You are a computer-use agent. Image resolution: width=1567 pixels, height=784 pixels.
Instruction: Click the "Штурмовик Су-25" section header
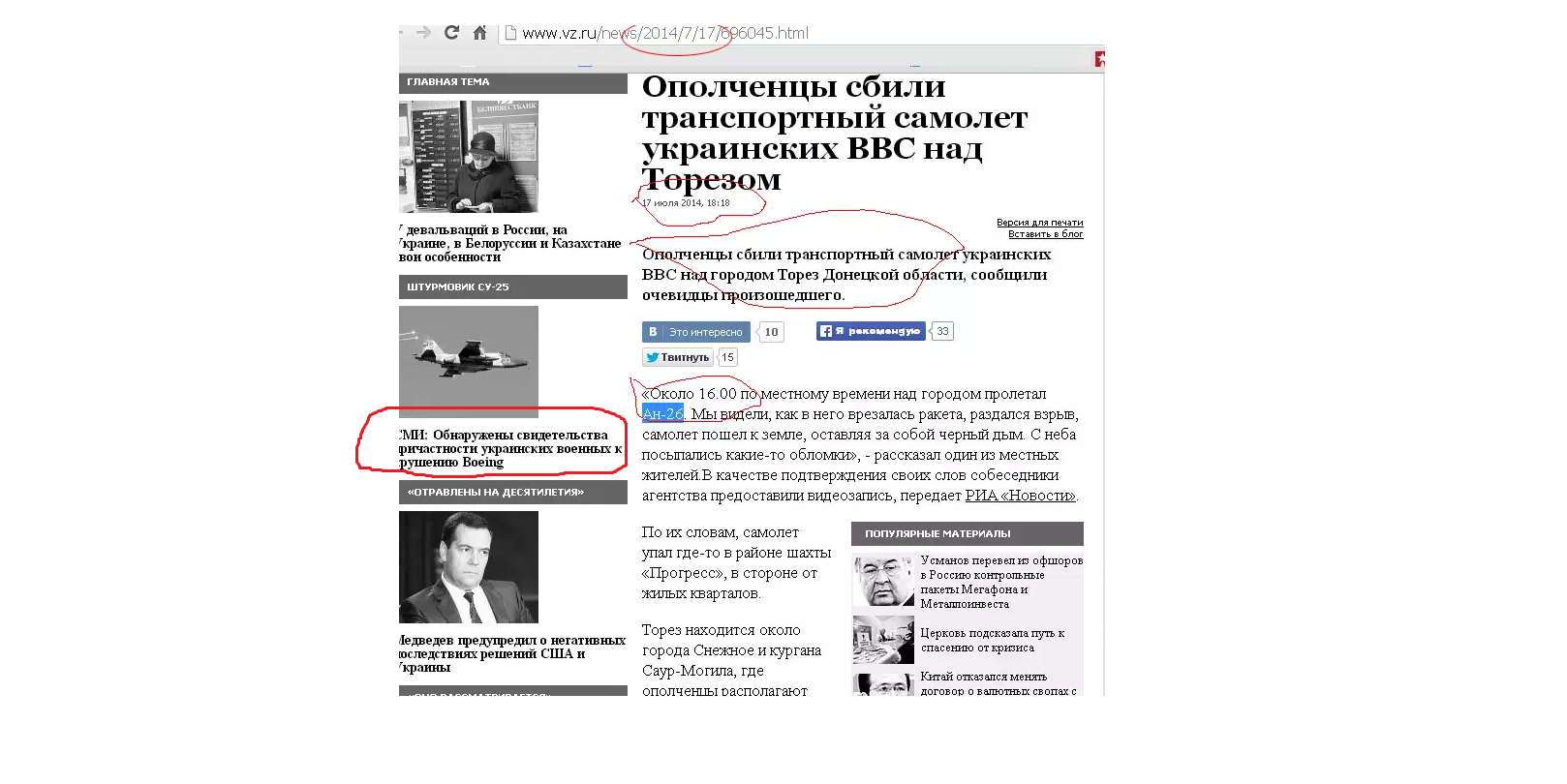tap(513, 286)
